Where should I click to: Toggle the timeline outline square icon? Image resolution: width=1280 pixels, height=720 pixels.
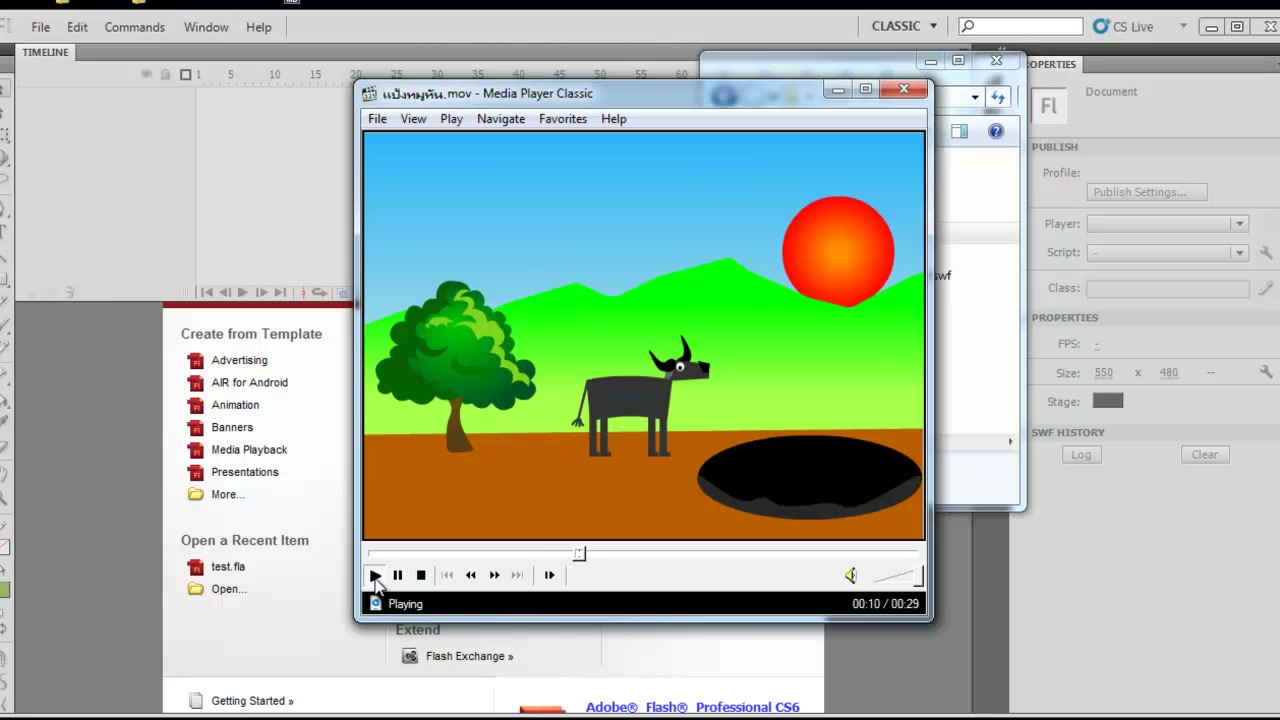[185, 74]
